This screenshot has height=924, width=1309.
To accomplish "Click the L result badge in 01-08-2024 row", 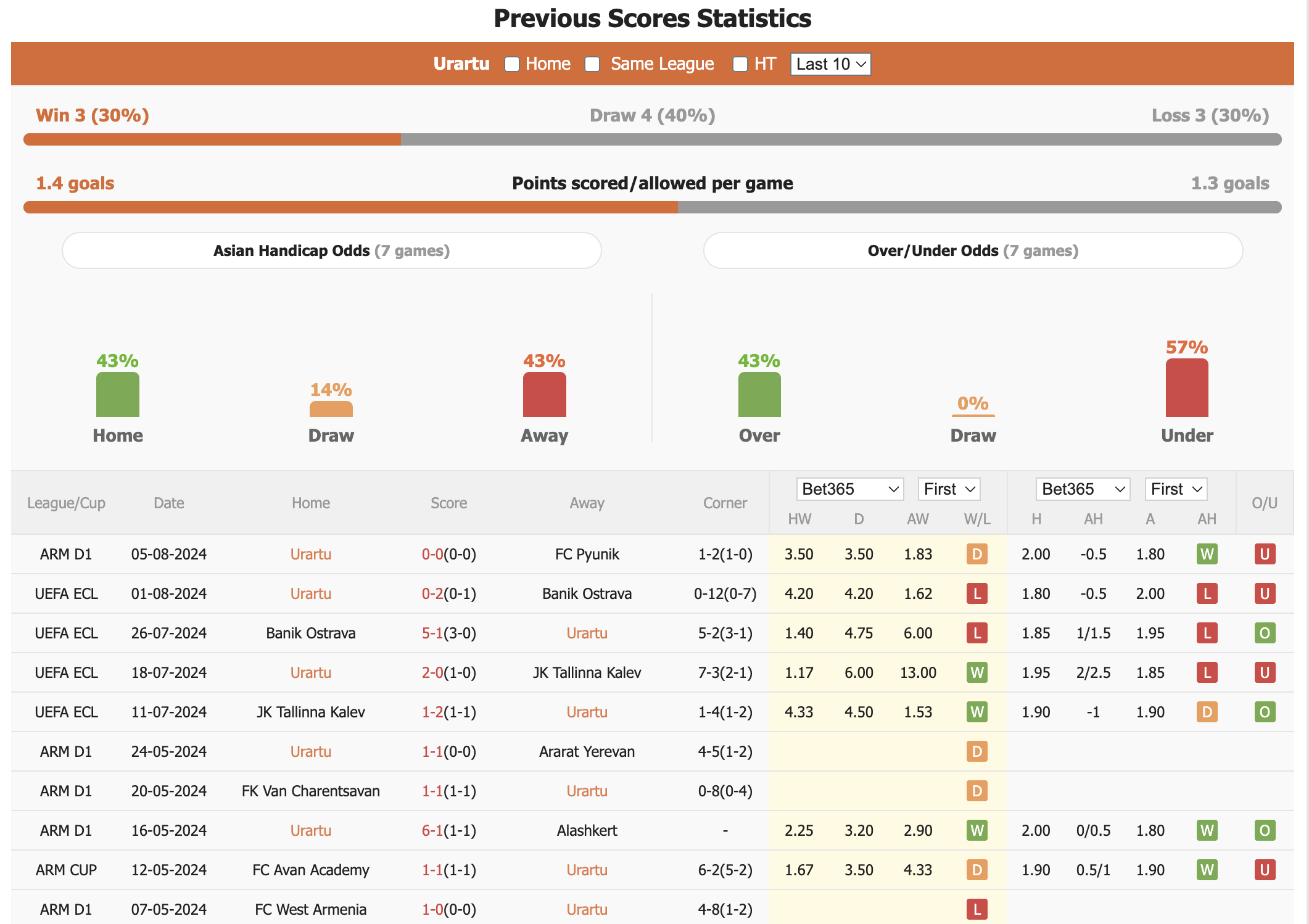I will [977, 593].
